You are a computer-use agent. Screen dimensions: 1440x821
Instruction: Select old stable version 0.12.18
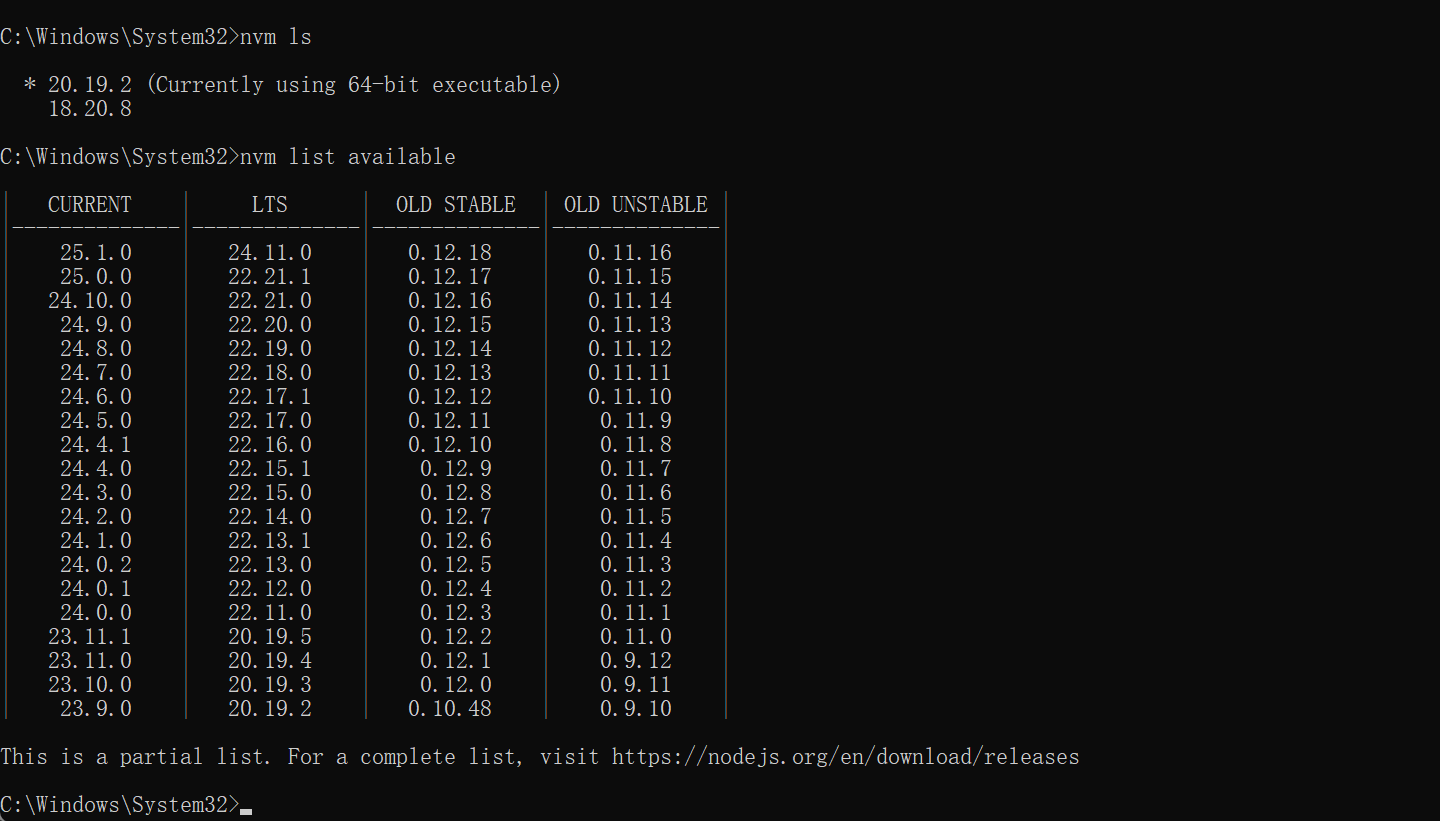tap(450, 253)
